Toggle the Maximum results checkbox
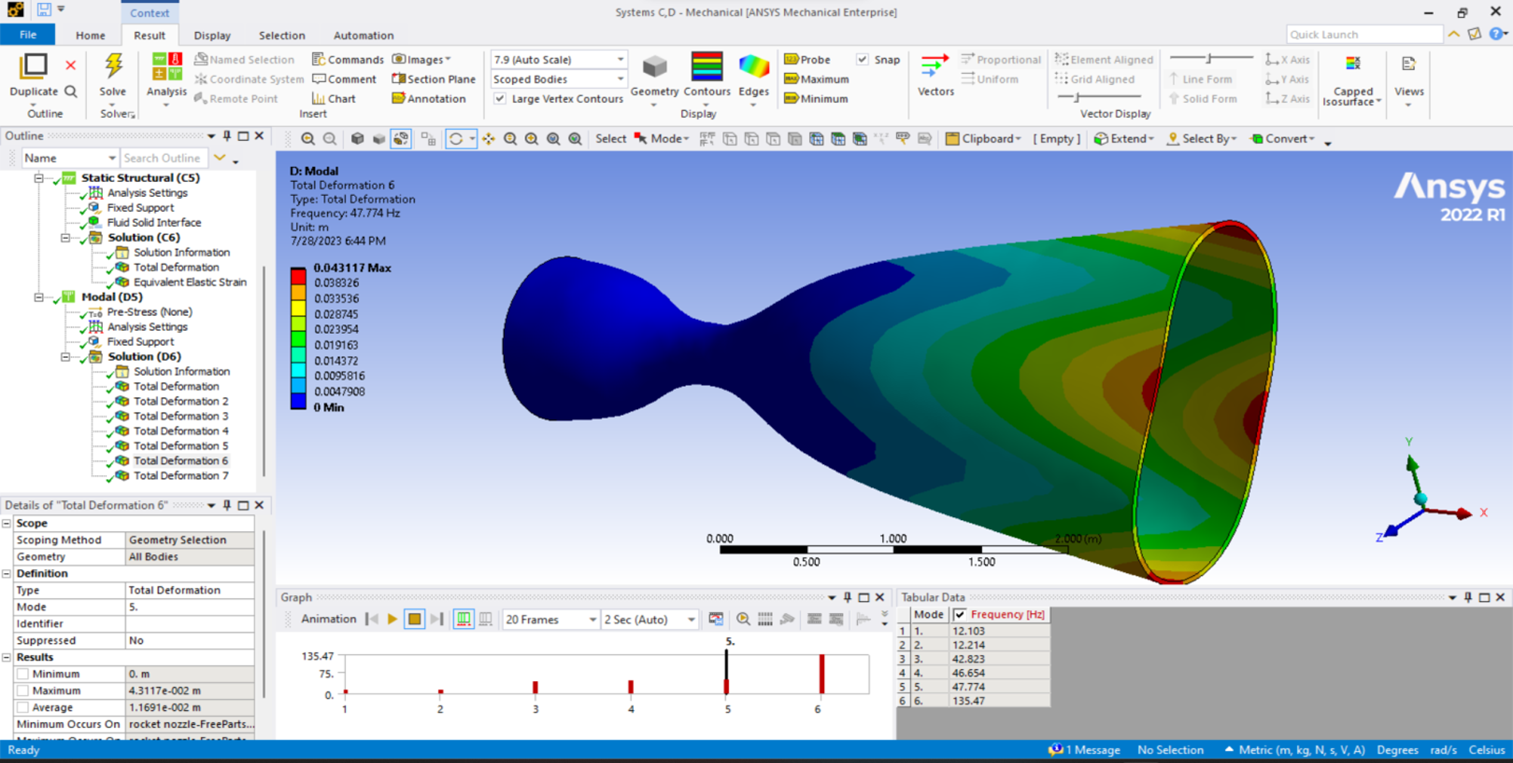Image resolution: width=1513 pixels, height=763 pixels. pos(22,691)
